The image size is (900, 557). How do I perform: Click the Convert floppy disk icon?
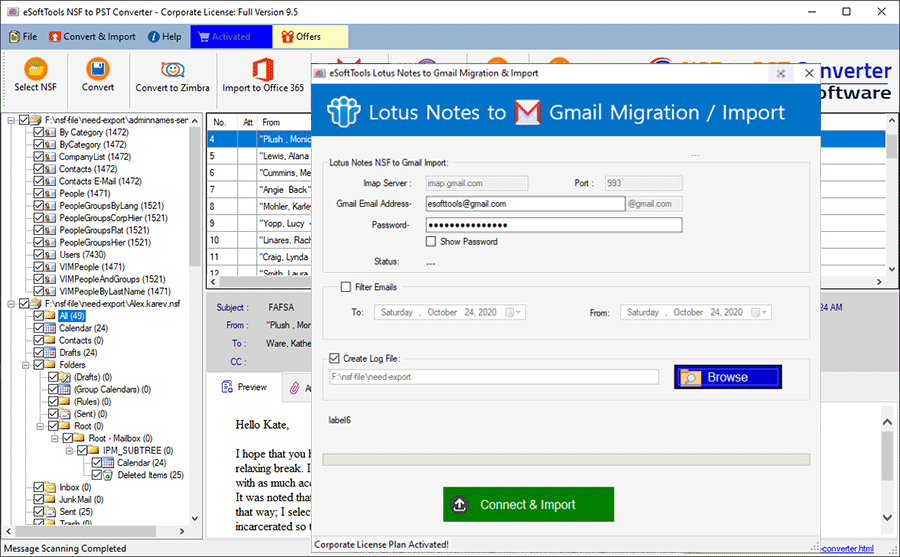pyautogui.click(x=98, y=69)
